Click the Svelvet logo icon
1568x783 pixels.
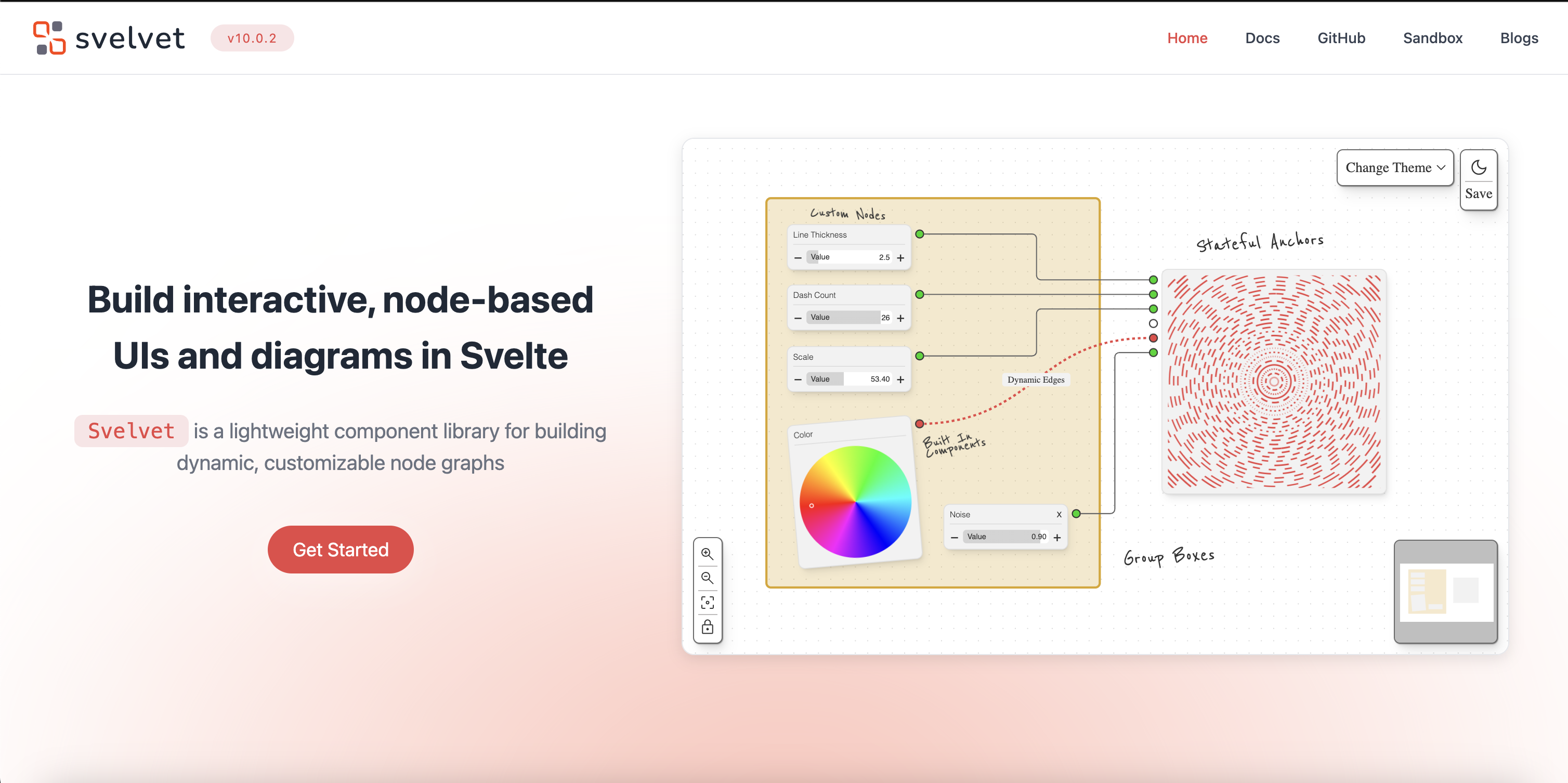pos(49,38)
